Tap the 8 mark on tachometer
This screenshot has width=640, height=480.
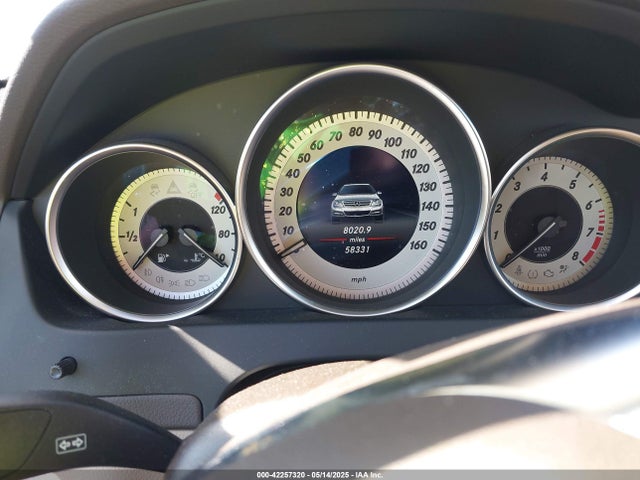(575, 256)
